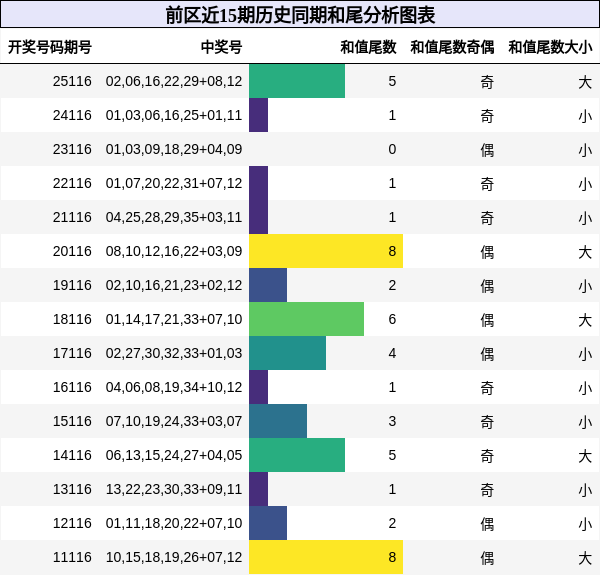This screenshot has height=575, width=600.
Task: Select winning numbers 06,13,15,24,27+04,05
Action: click(x=174, y=455)
